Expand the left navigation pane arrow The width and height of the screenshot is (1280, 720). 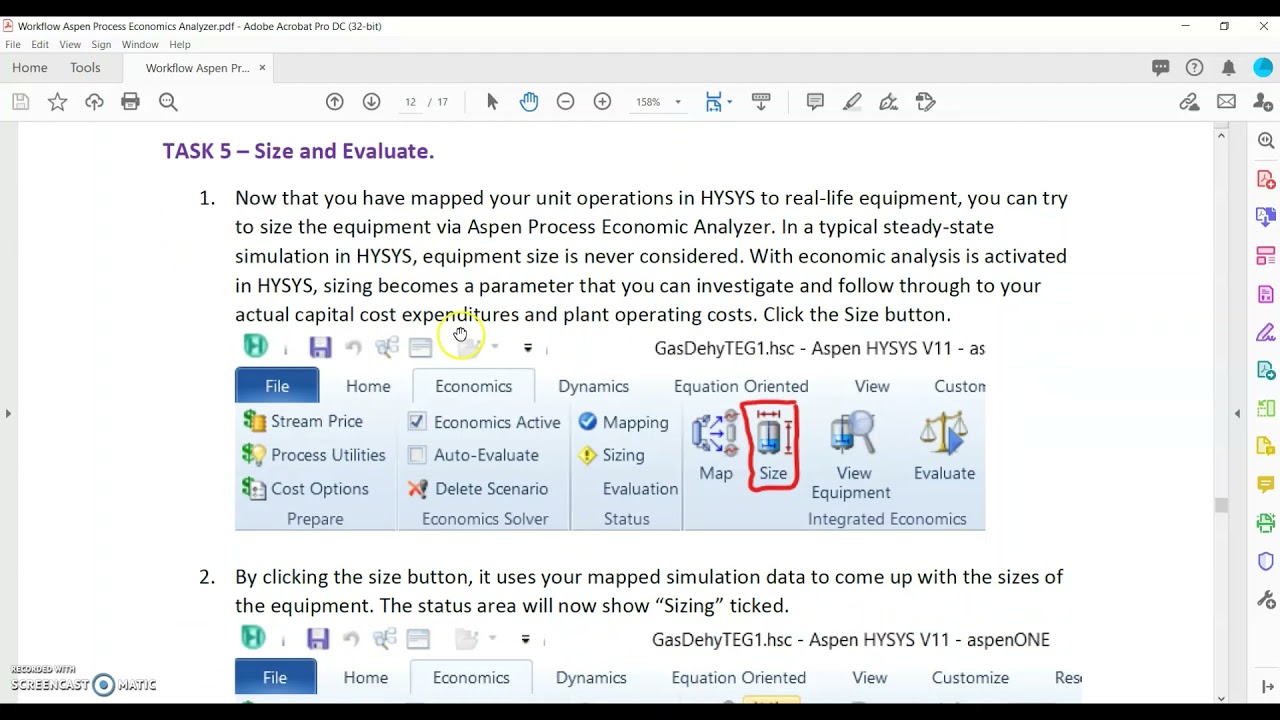[8, 413]
